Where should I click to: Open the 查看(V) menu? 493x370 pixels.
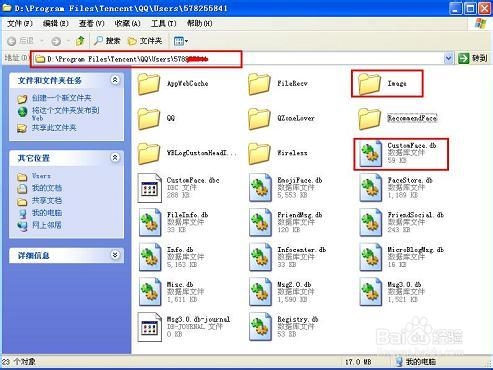(92, 23)
